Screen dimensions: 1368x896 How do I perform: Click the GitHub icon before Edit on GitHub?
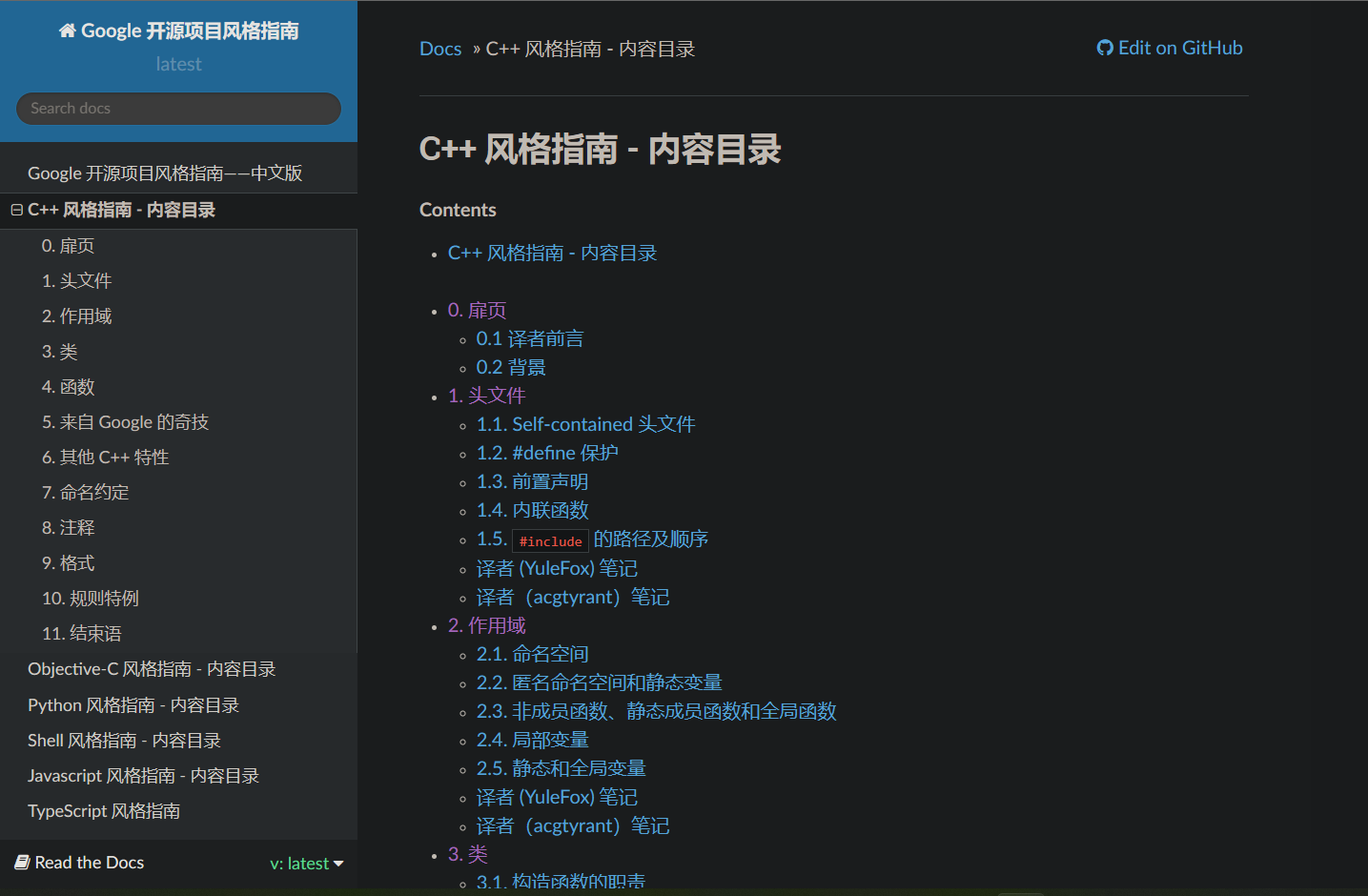[1105, 48]
